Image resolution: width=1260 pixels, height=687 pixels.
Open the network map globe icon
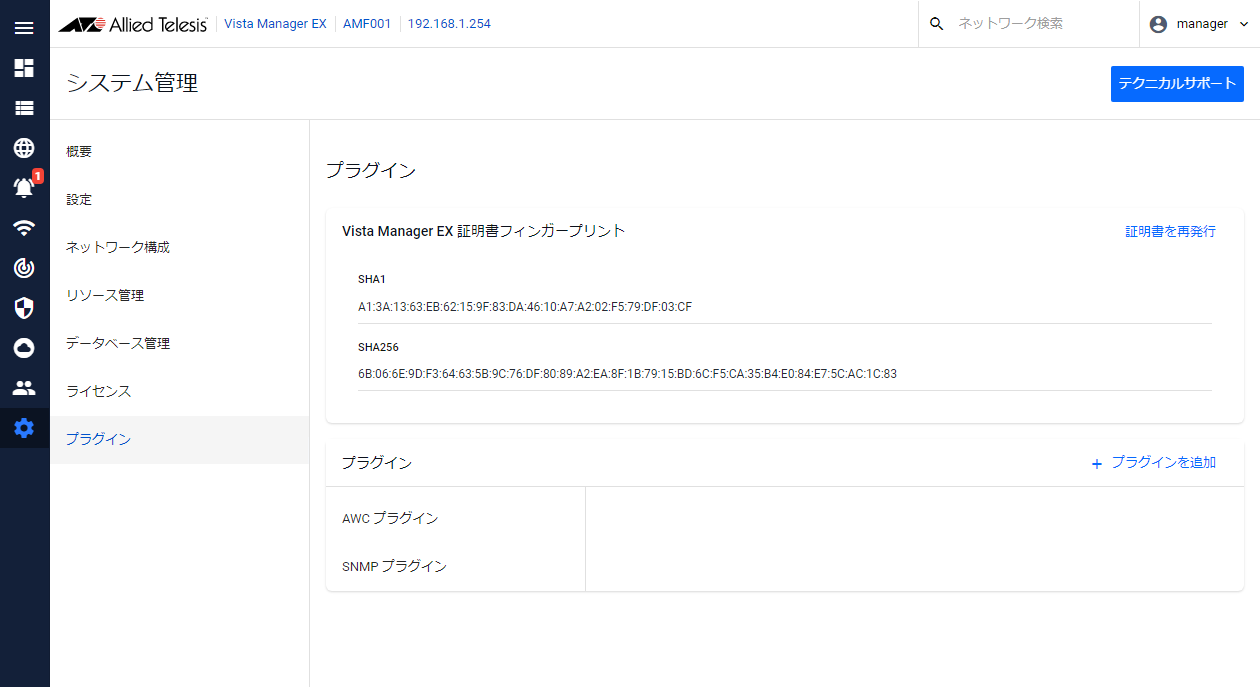tap(24, 148)
